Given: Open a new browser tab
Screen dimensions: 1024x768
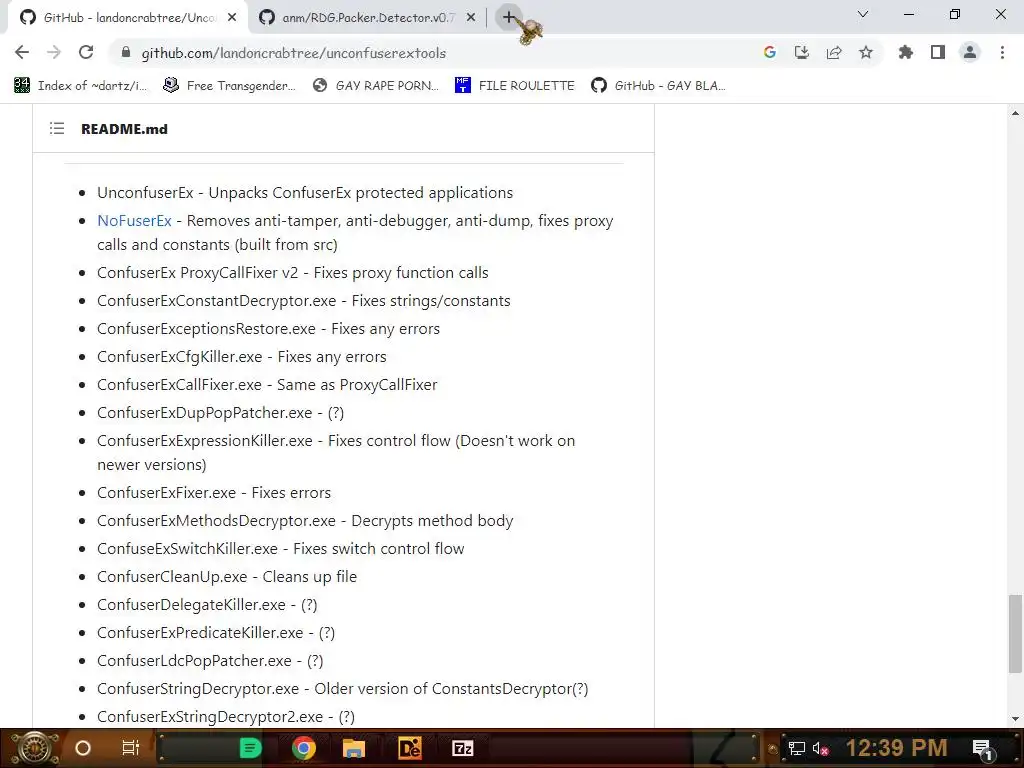Looking at the screenshot, I should [509, 17].
